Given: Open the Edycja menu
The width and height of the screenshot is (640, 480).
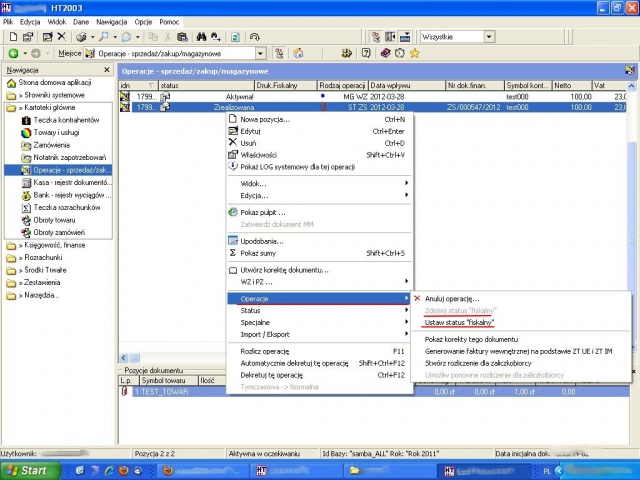Looking at the screenshot, I should [30, 22].
